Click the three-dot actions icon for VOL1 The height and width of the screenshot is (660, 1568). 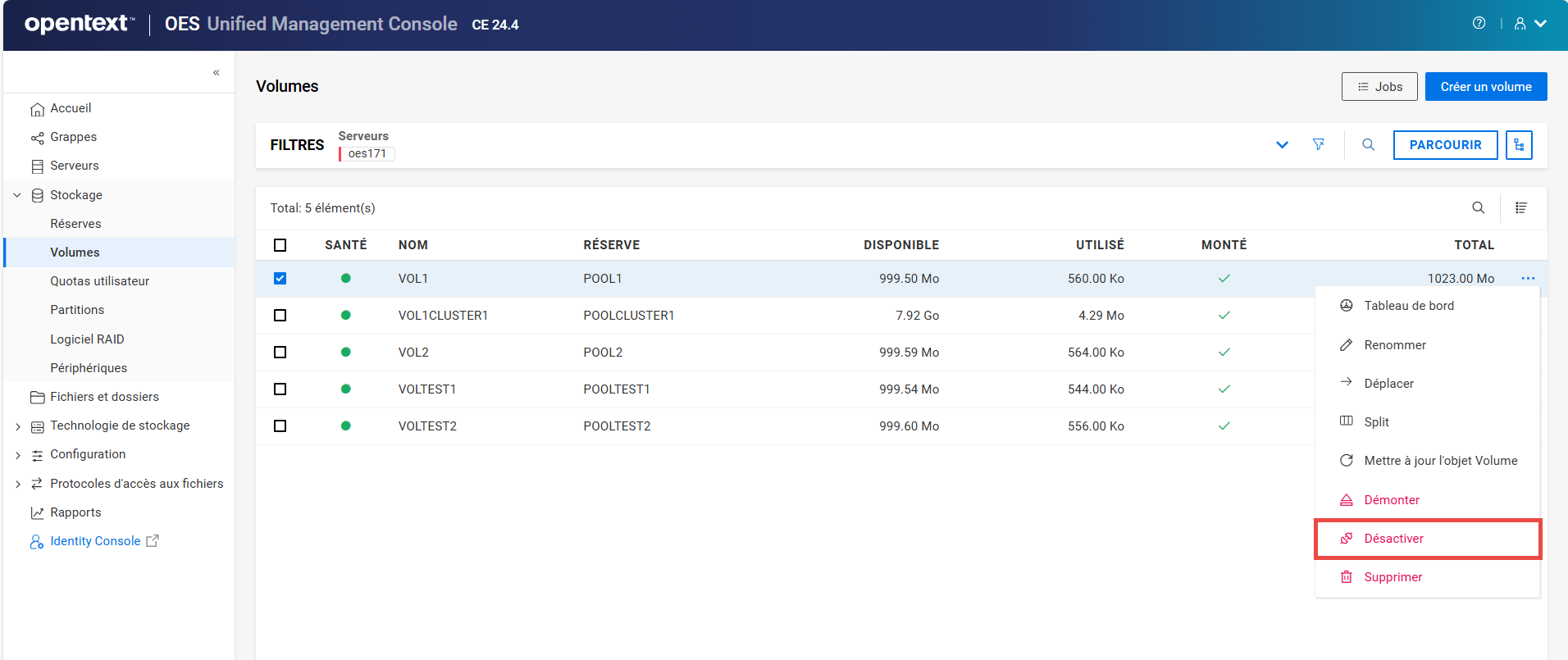pos(1528,279)
